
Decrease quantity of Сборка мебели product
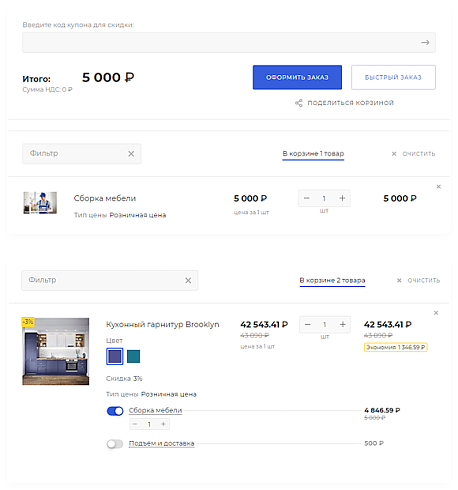coord(307,198)
